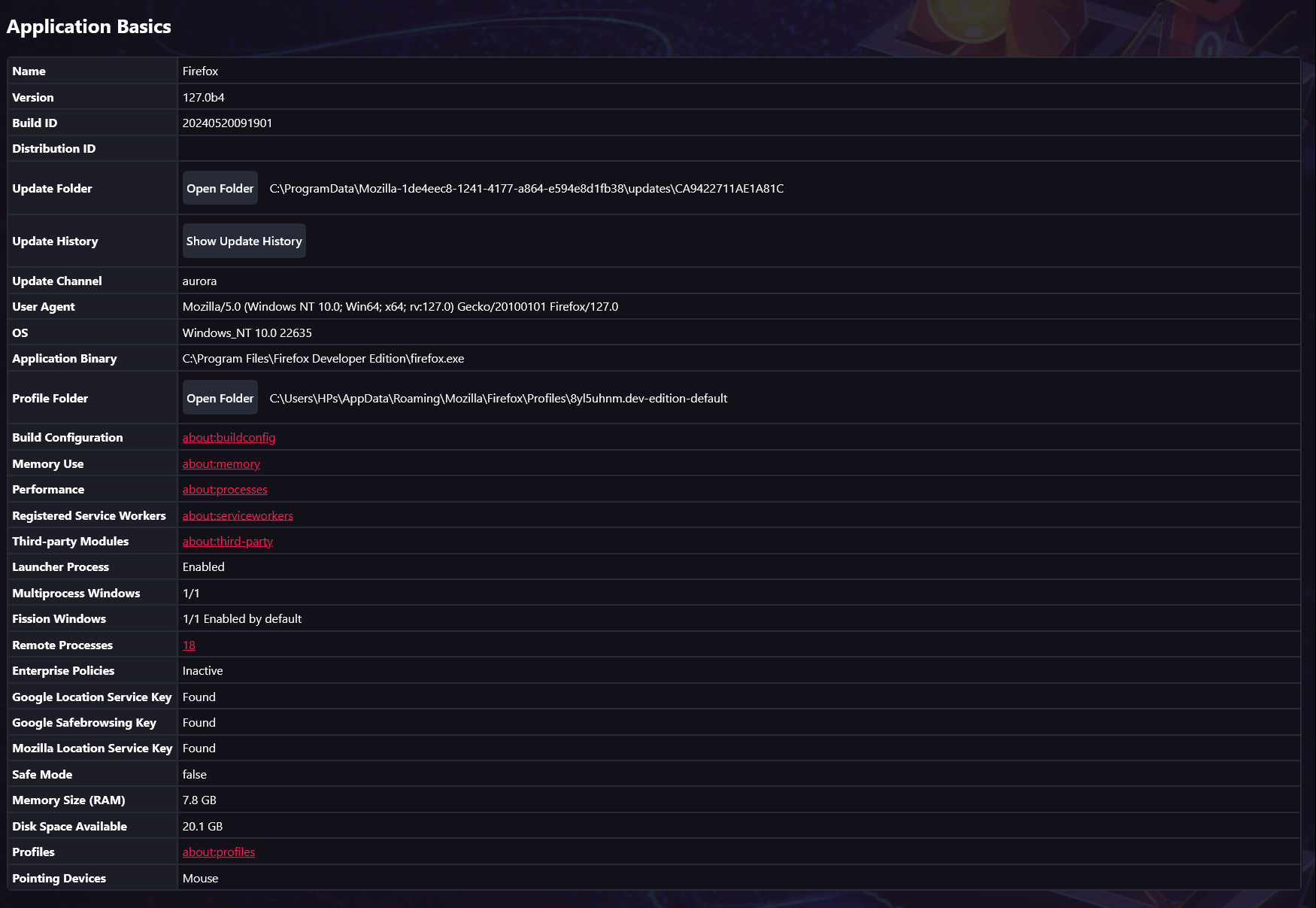This screenshot has height=908, width=1316.
Task: Click the Memory Use label
Action: coord(47,464)
